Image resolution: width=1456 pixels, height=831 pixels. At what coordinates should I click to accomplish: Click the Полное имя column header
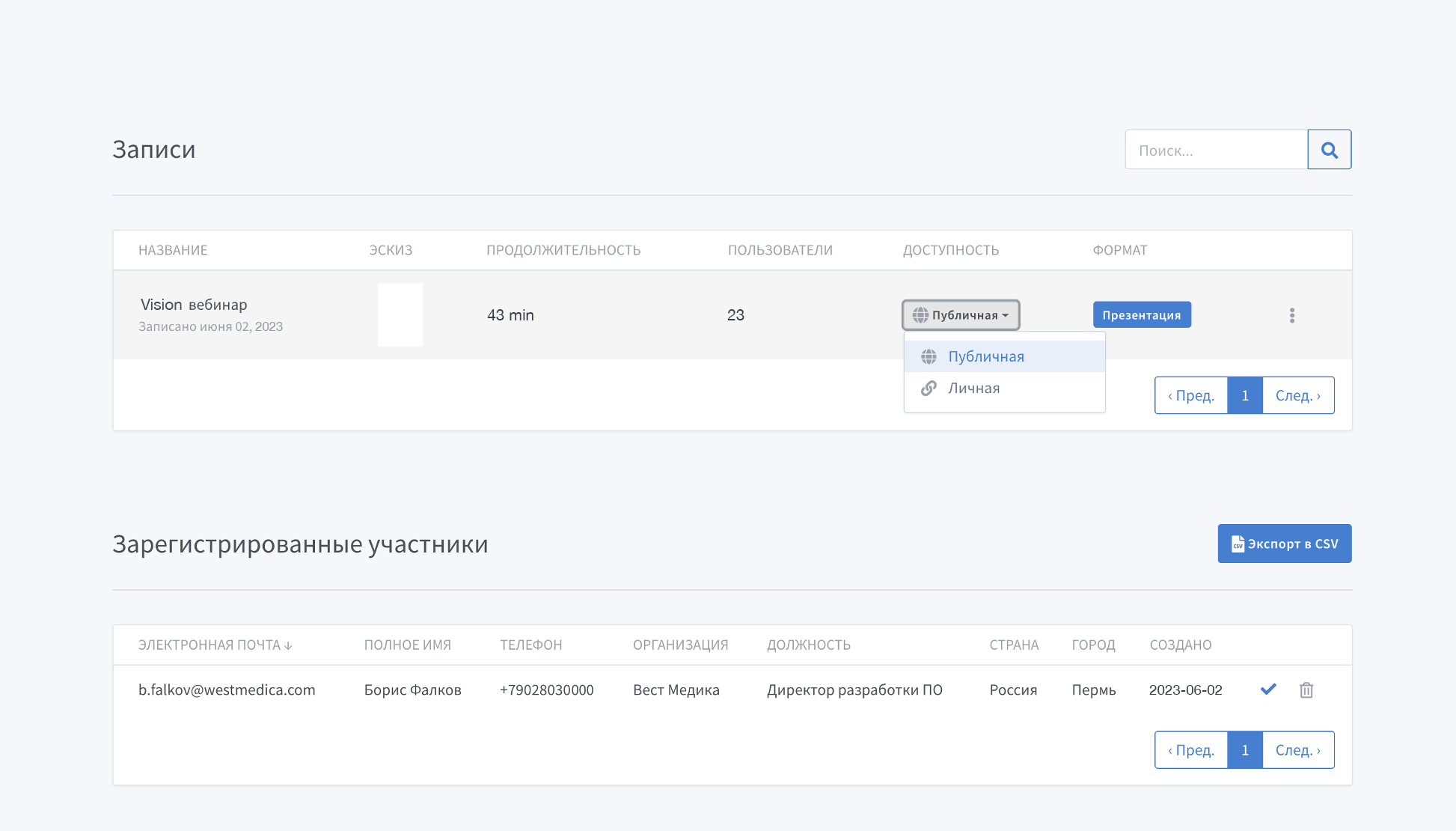[x=408, y=645]
